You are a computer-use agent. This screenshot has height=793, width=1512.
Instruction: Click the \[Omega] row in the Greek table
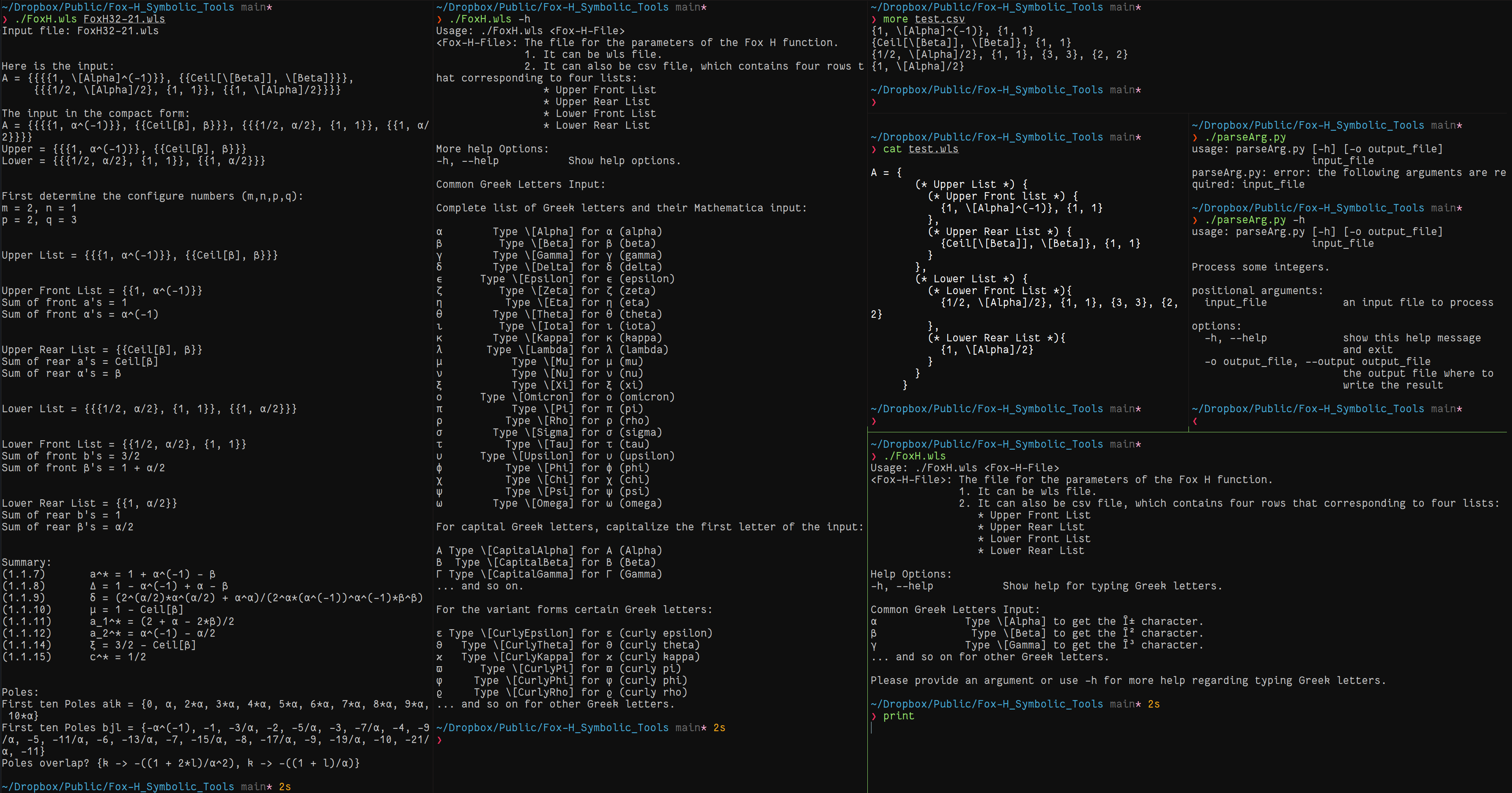(x=549, y=504)
